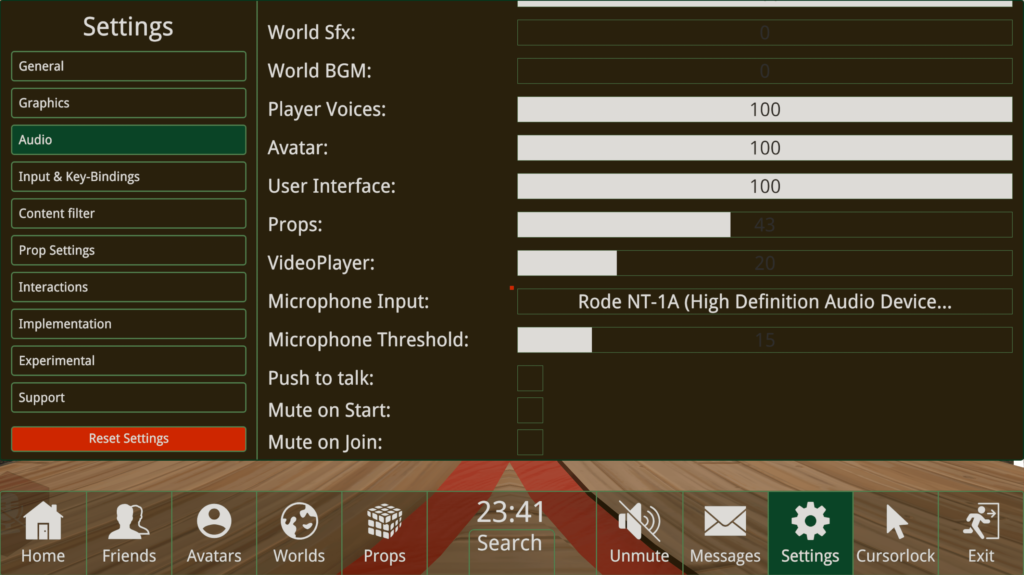Open the Worlds globe icon
Viewport: 1024px width, 575px height.
299,521
